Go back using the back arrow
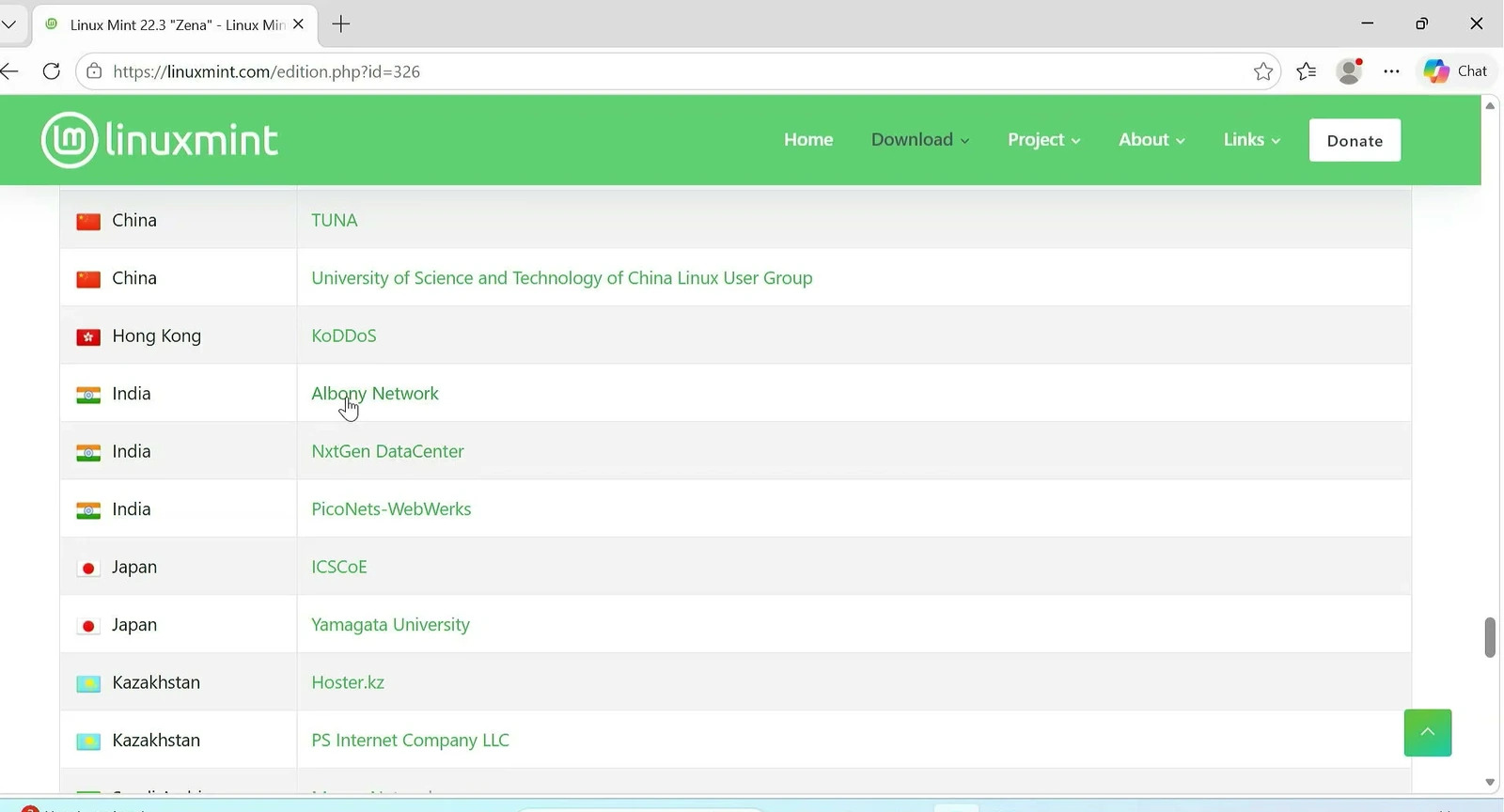 tap(9, 71)
